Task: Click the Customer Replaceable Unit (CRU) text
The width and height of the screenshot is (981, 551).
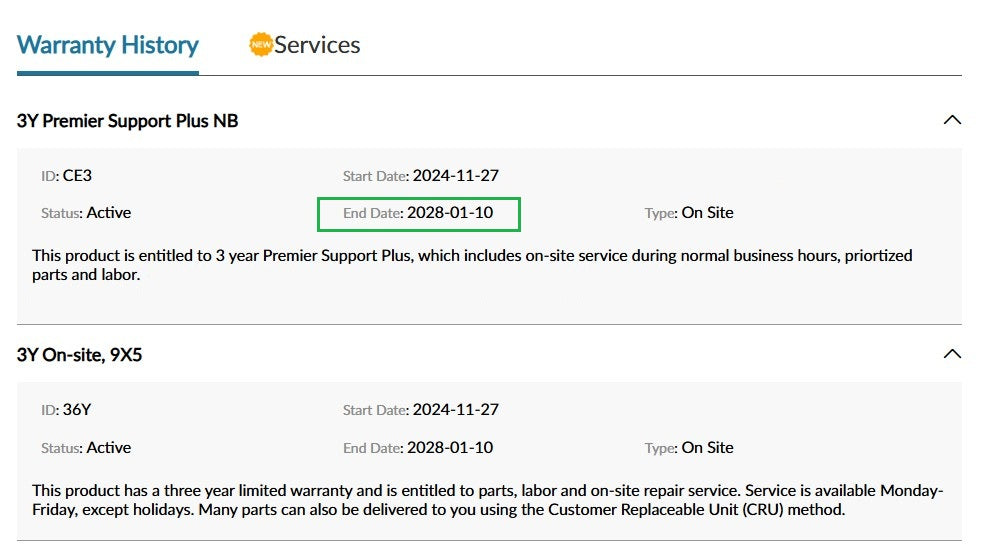Action: click(x=666, y=510)
